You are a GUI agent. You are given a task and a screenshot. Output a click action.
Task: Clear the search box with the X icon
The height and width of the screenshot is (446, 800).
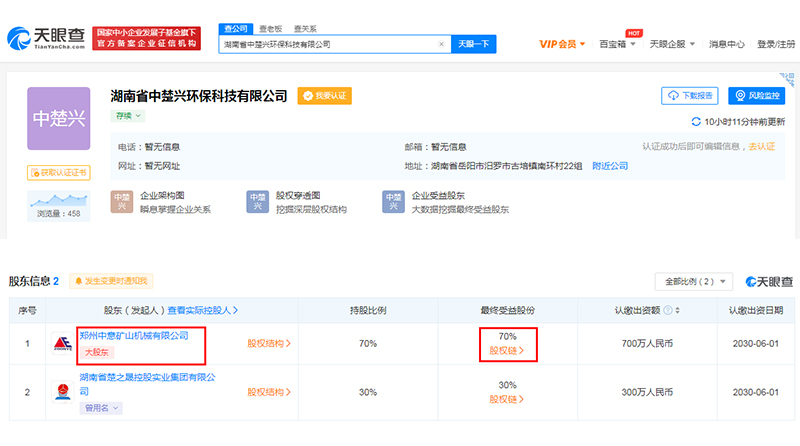[441, 44]
